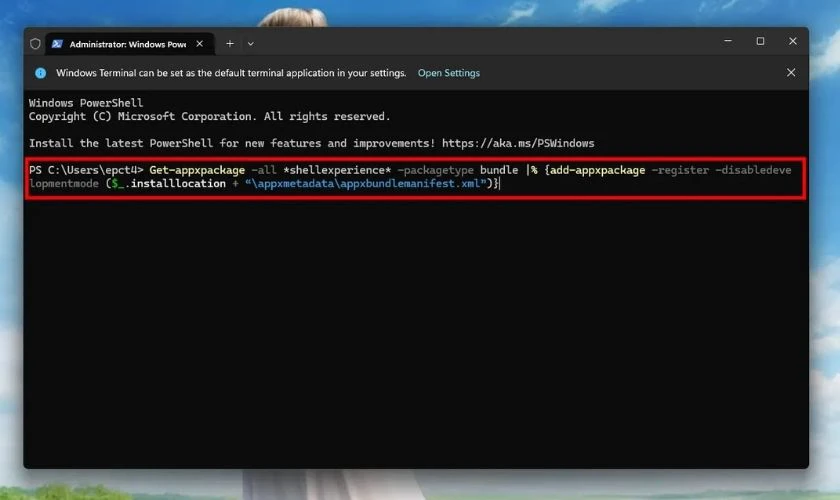
Task: Dismiss the default terminal notification bar
Action: tap(791, 72)
